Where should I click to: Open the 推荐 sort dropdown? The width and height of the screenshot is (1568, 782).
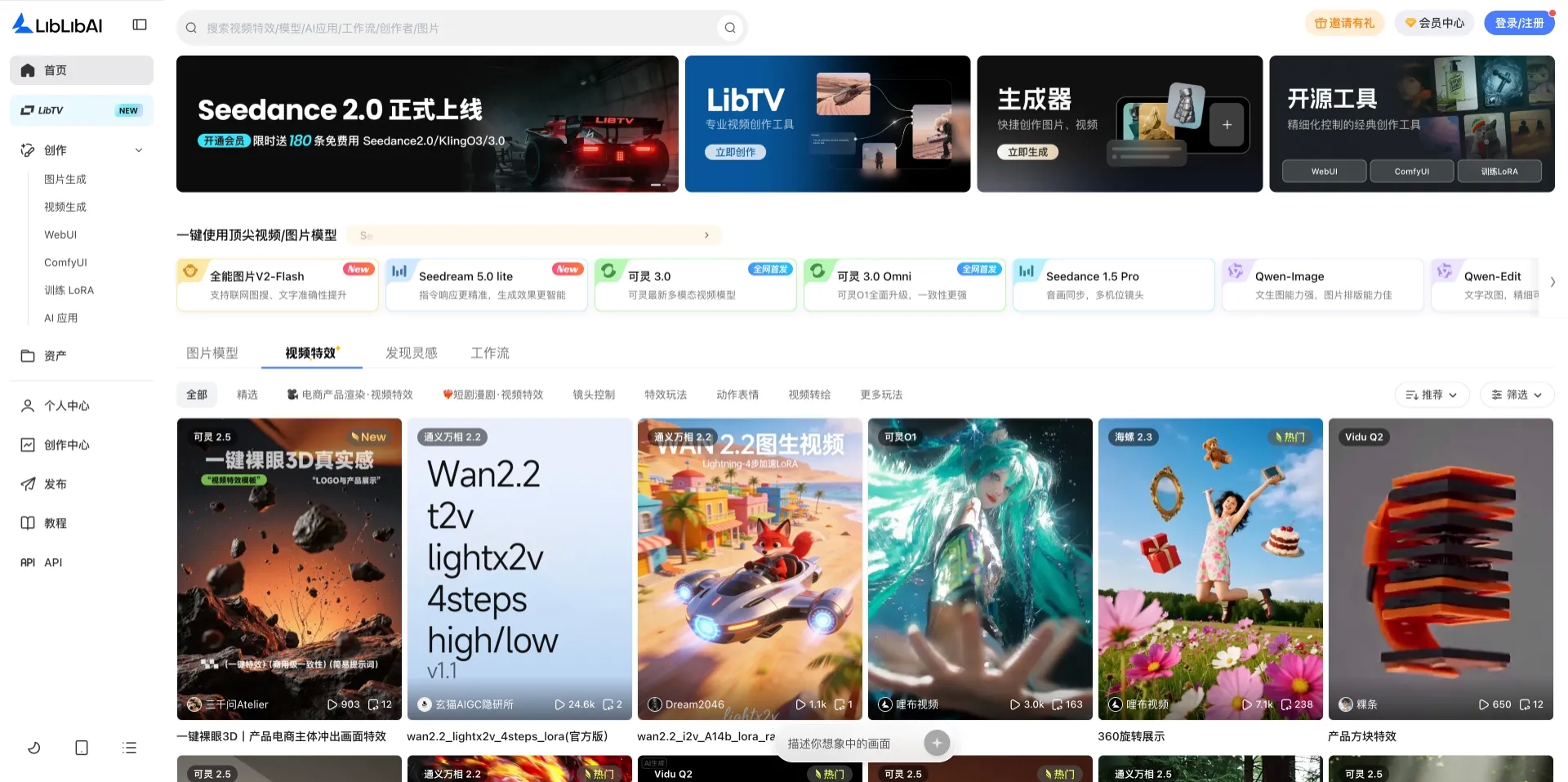(1432, 395)
